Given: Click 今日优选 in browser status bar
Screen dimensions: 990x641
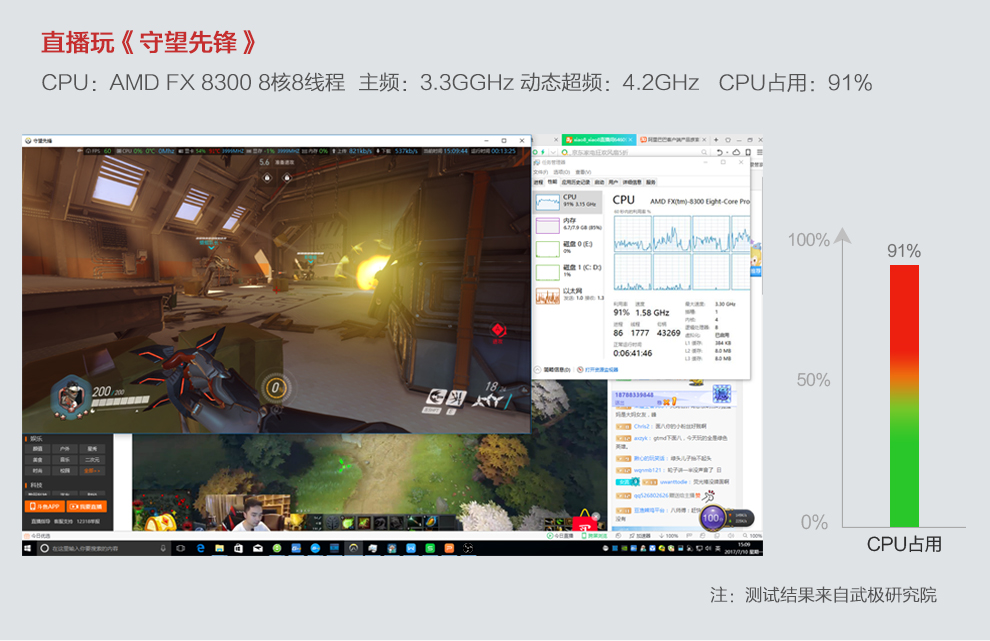Looking at the screenshot, I should point(35,536).
